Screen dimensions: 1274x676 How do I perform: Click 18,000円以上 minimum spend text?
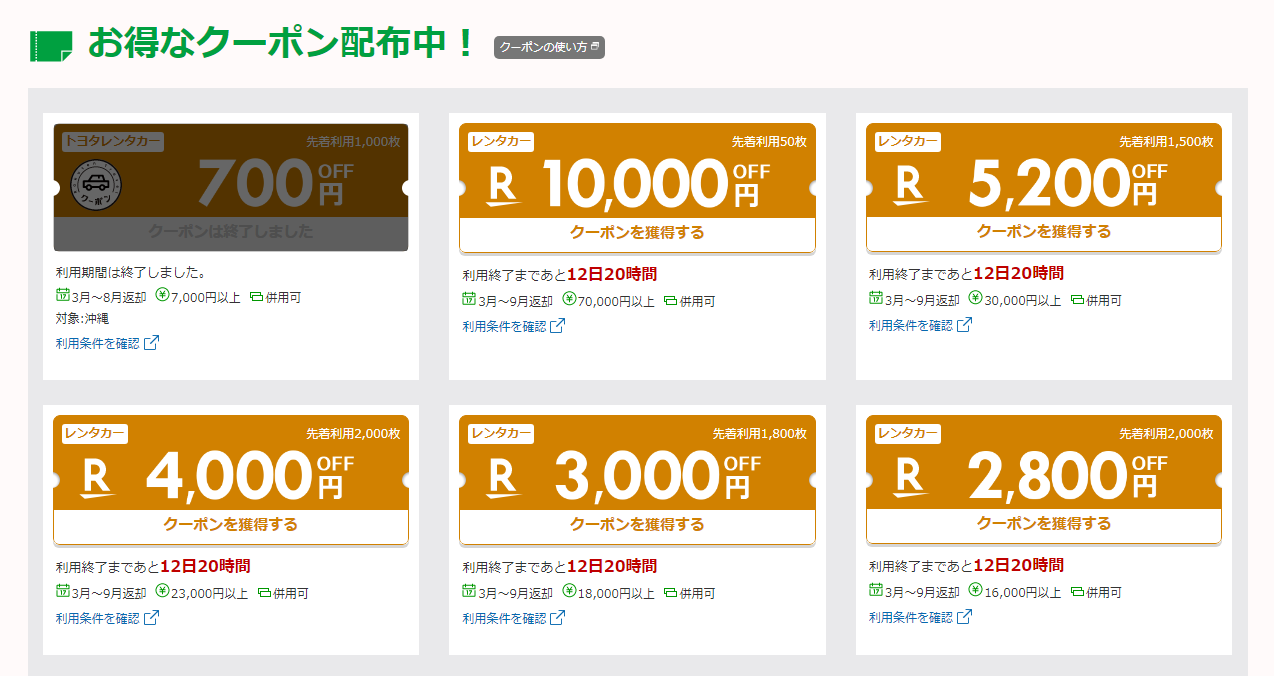(616, 593)
